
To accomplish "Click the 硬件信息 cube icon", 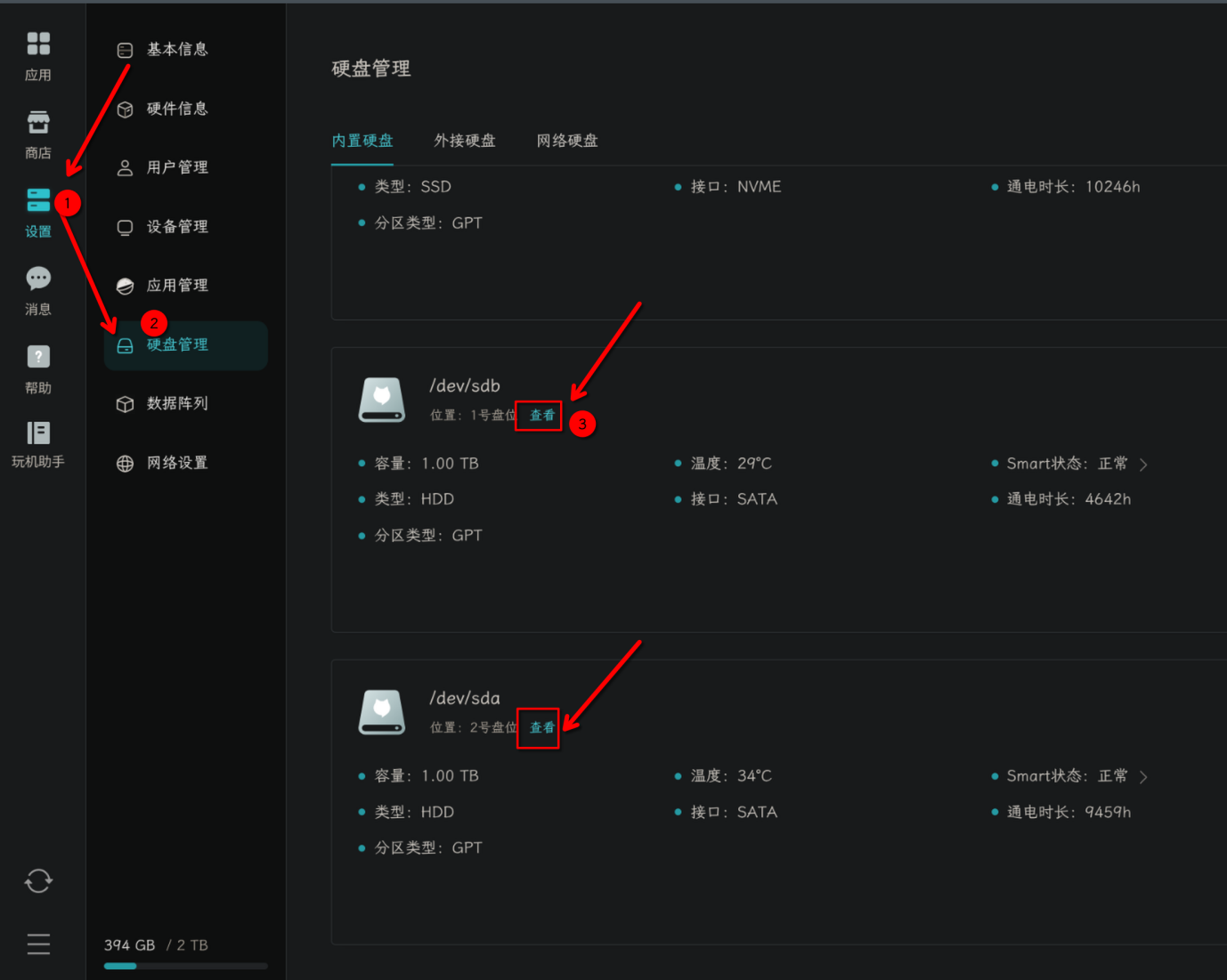I will (126, 109).
